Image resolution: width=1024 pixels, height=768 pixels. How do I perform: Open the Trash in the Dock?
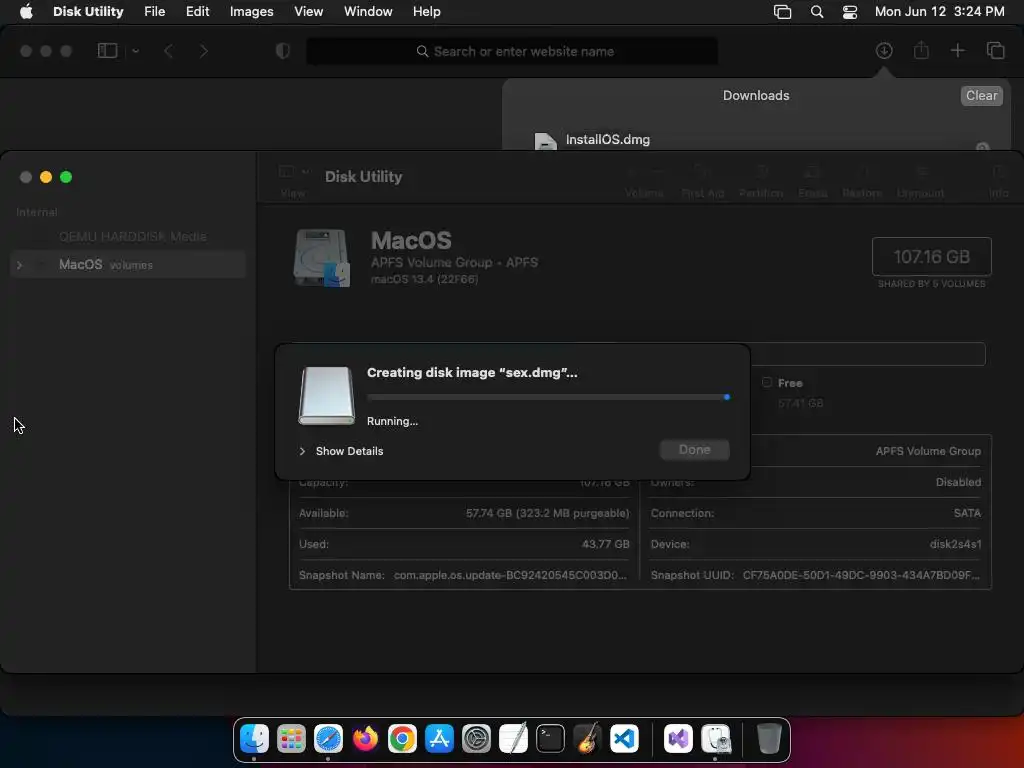[769, 739]
